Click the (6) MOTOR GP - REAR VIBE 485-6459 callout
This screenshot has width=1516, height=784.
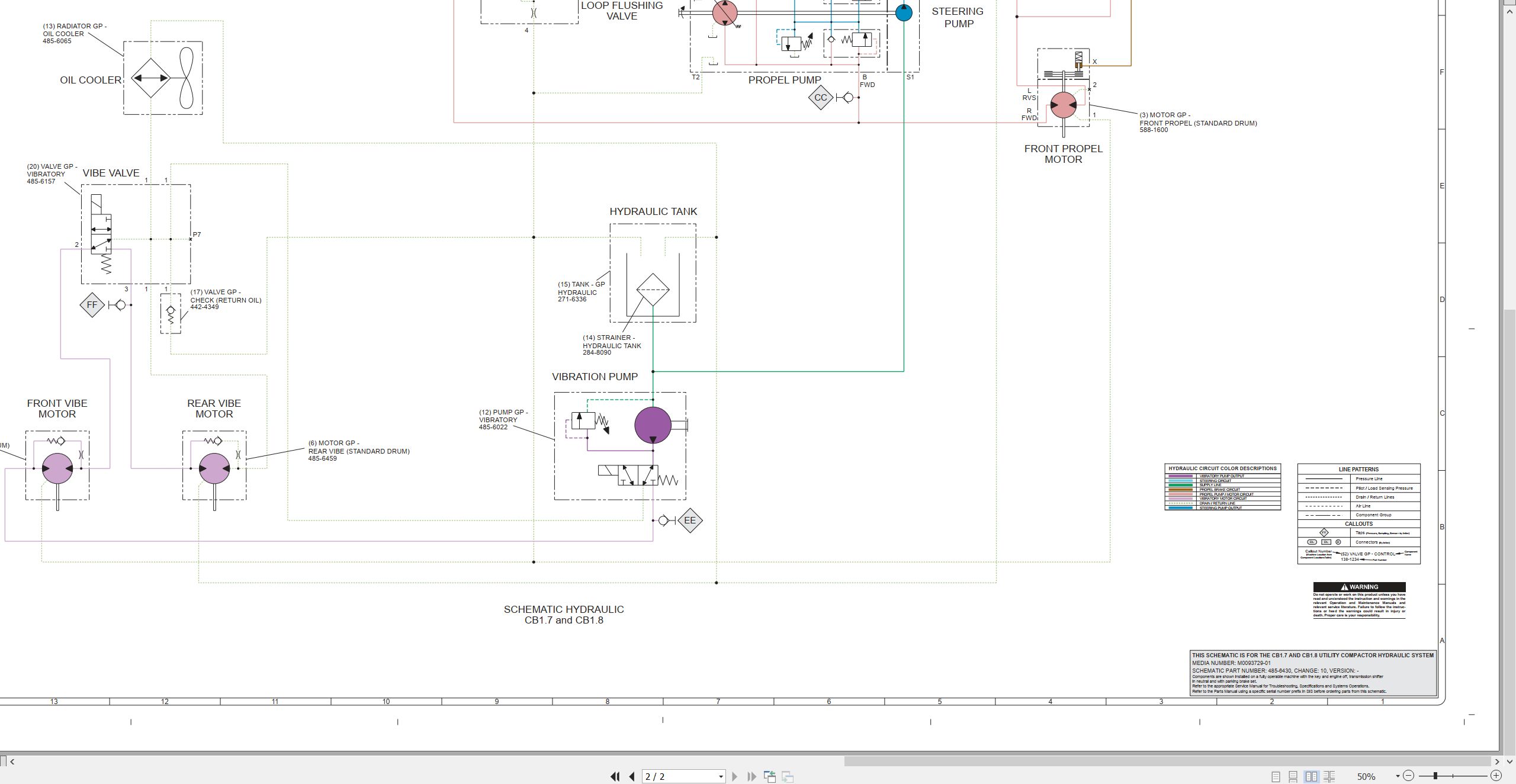coord(359,451)
